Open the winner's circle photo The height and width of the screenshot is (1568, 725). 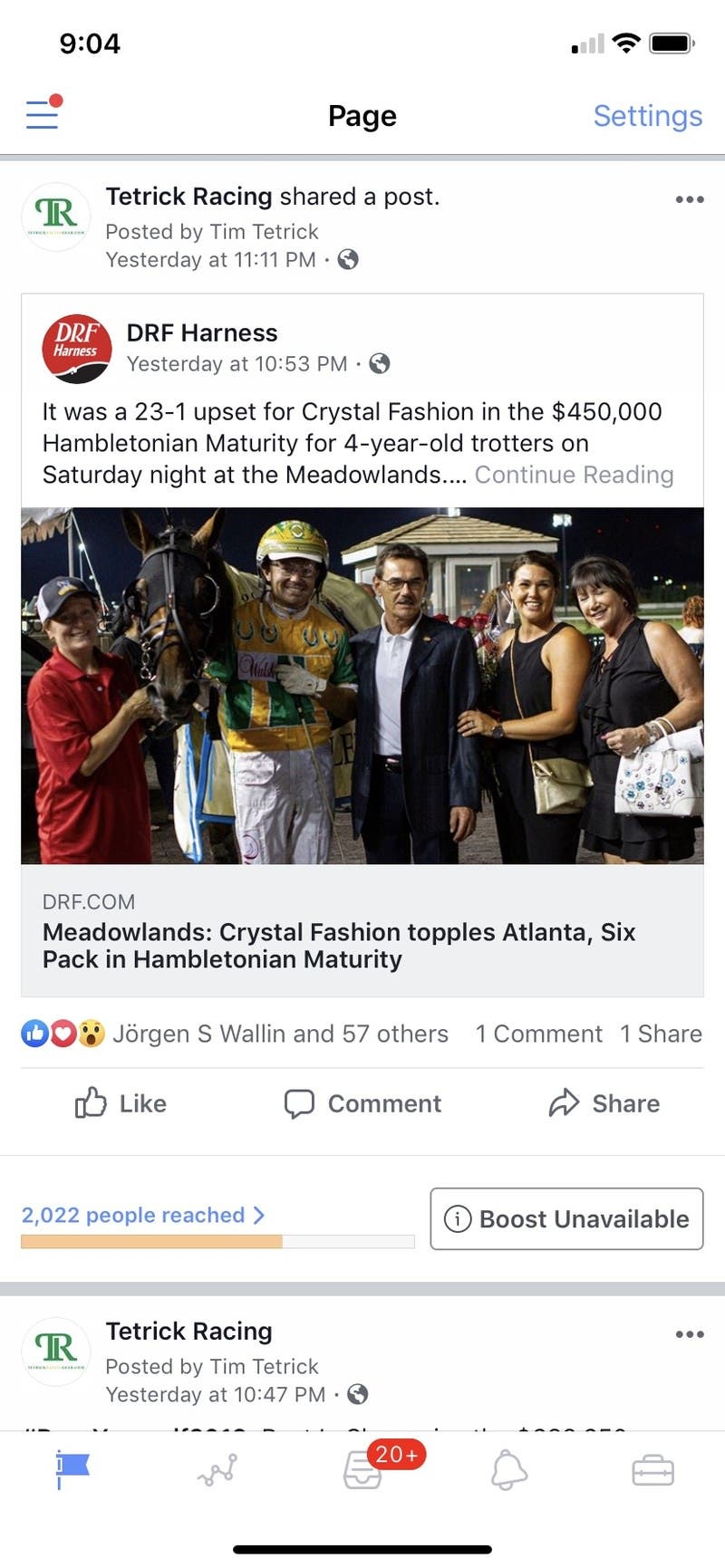362,685
